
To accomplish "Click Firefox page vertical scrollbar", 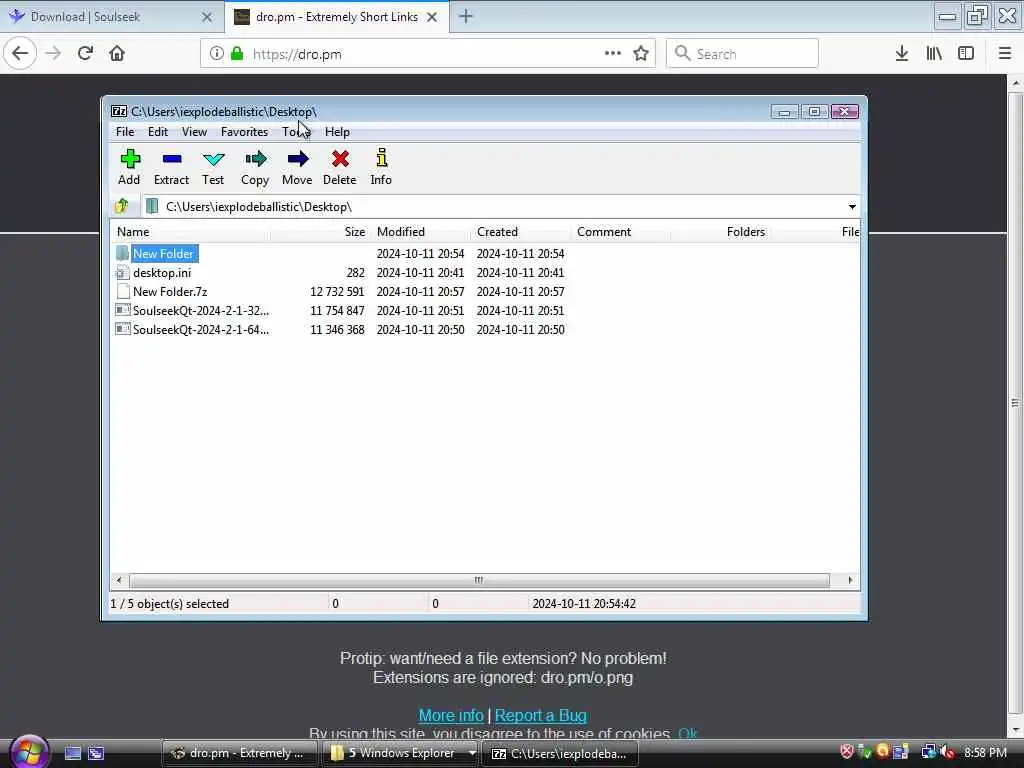I will pyautogui.click(x=1015, y=403).
